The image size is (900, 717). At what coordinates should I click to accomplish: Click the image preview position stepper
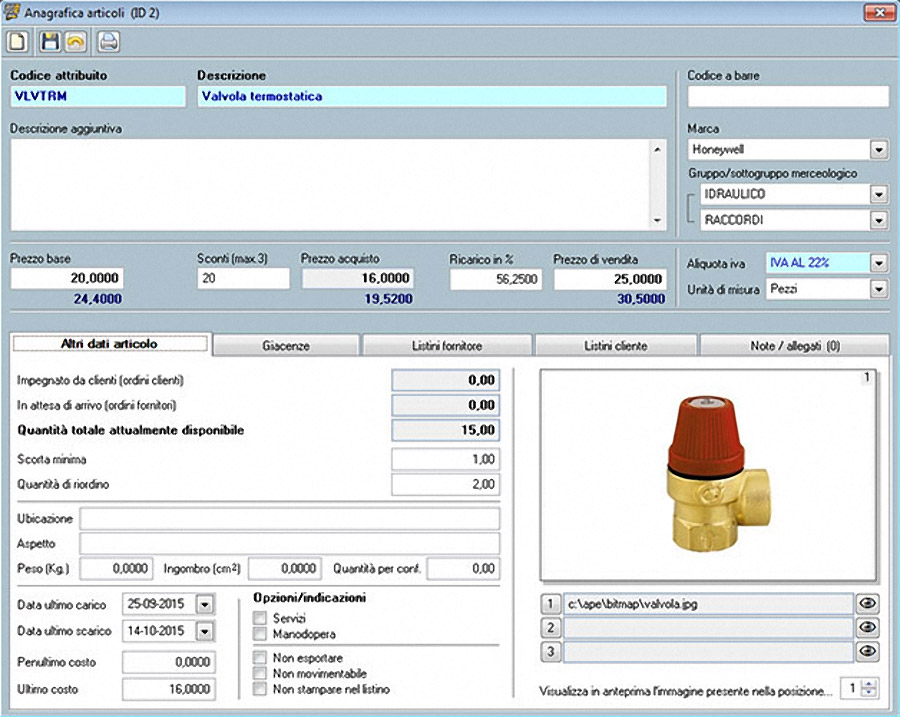(869, 689)
